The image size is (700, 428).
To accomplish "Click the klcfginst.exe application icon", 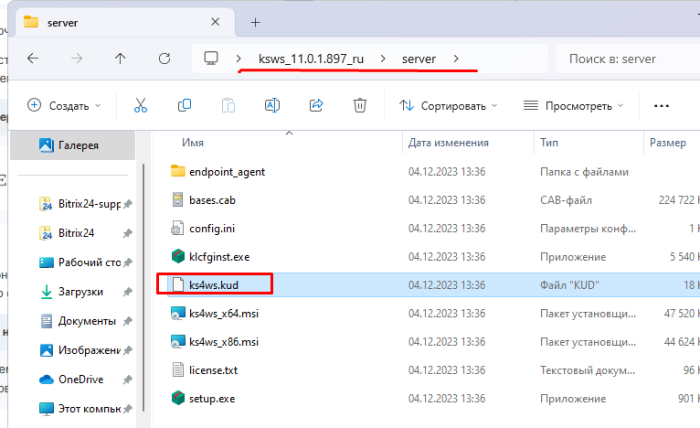I will [178, 256].
